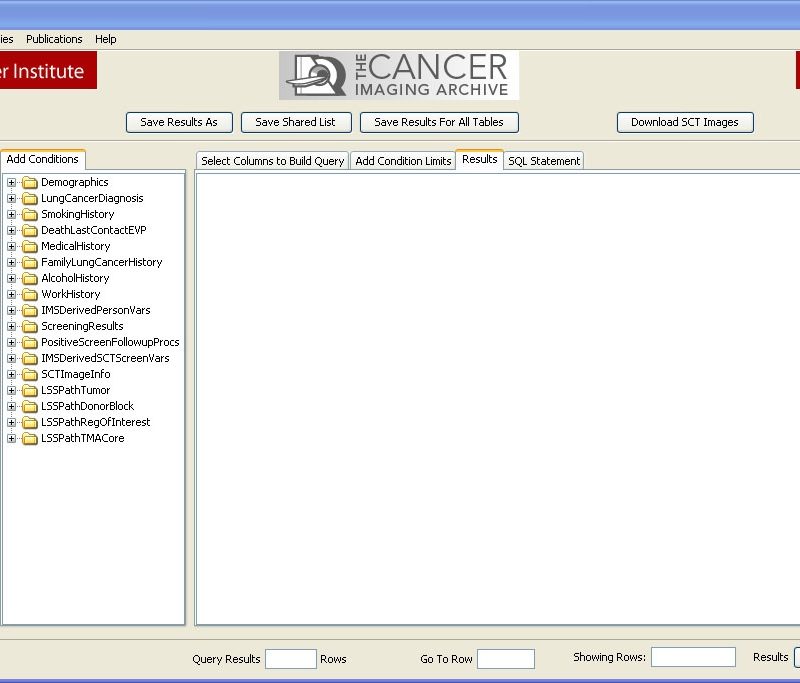800x683 pixels.
Task: Click the LSSPathDonorBlock folder icon
Action: tap(30, 406)
